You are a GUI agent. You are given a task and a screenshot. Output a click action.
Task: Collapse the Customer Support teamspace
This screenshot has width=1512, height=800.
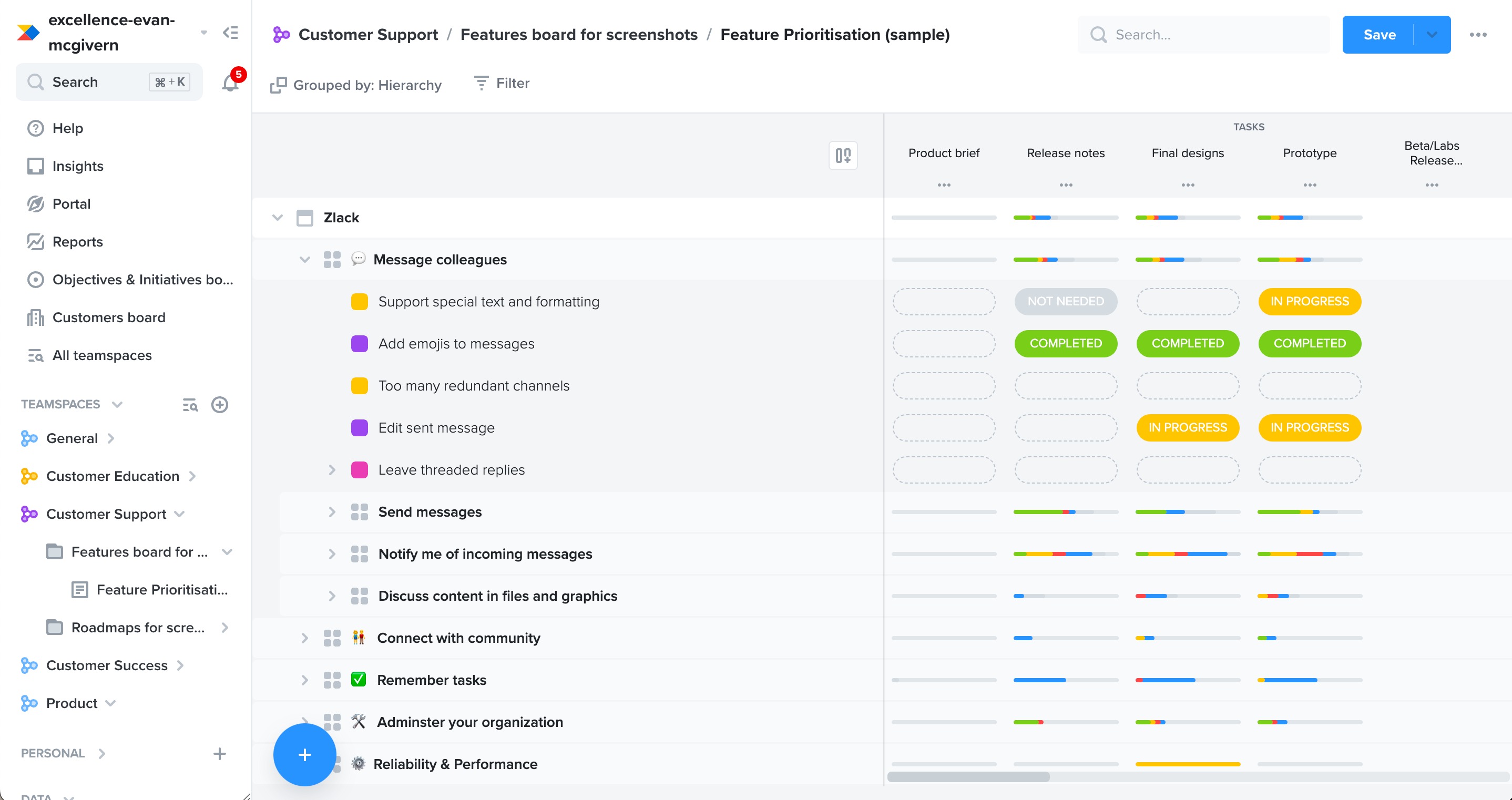tap(180, 514)
